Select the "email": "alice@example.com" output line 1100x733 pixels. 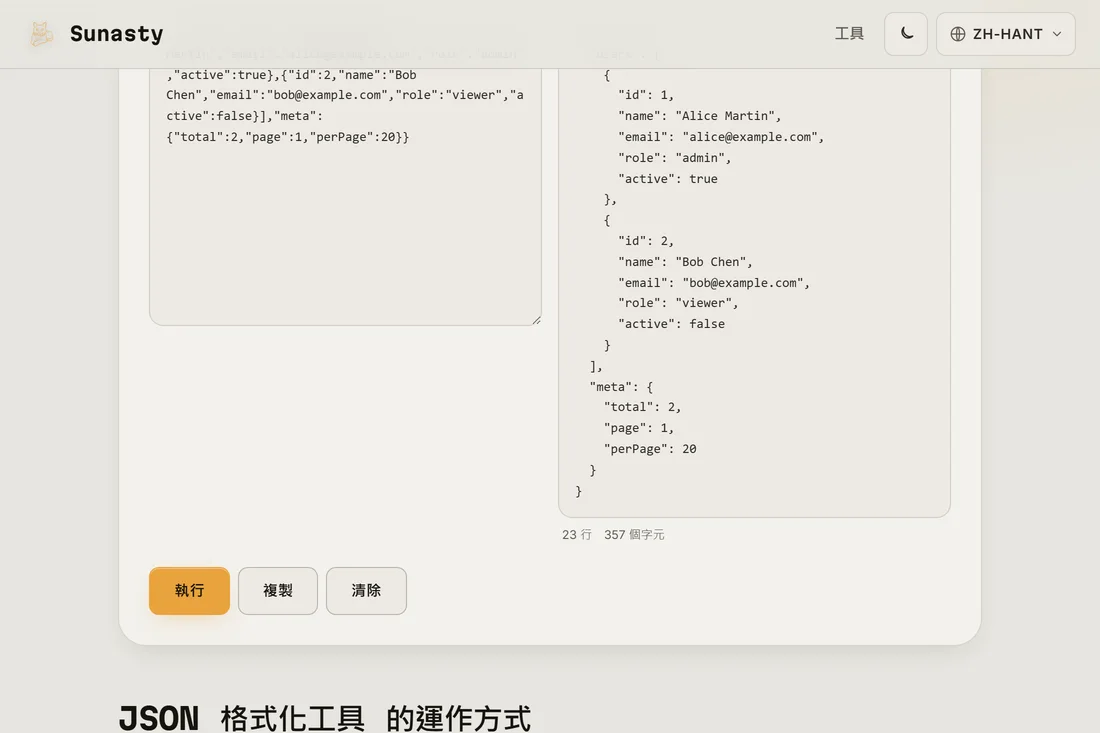tap(720, 137)
